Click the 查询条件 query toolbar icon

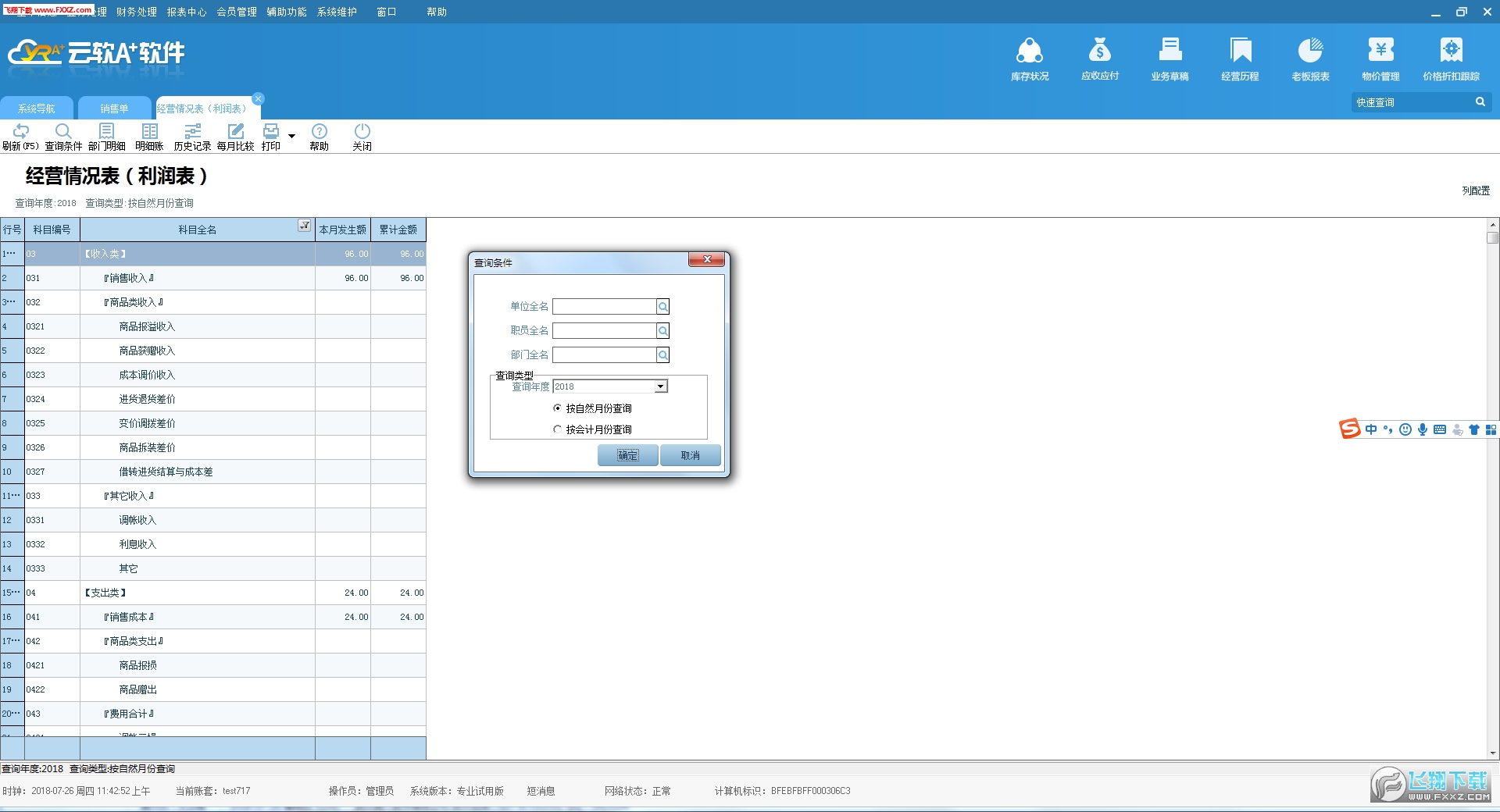coord(63,137)
